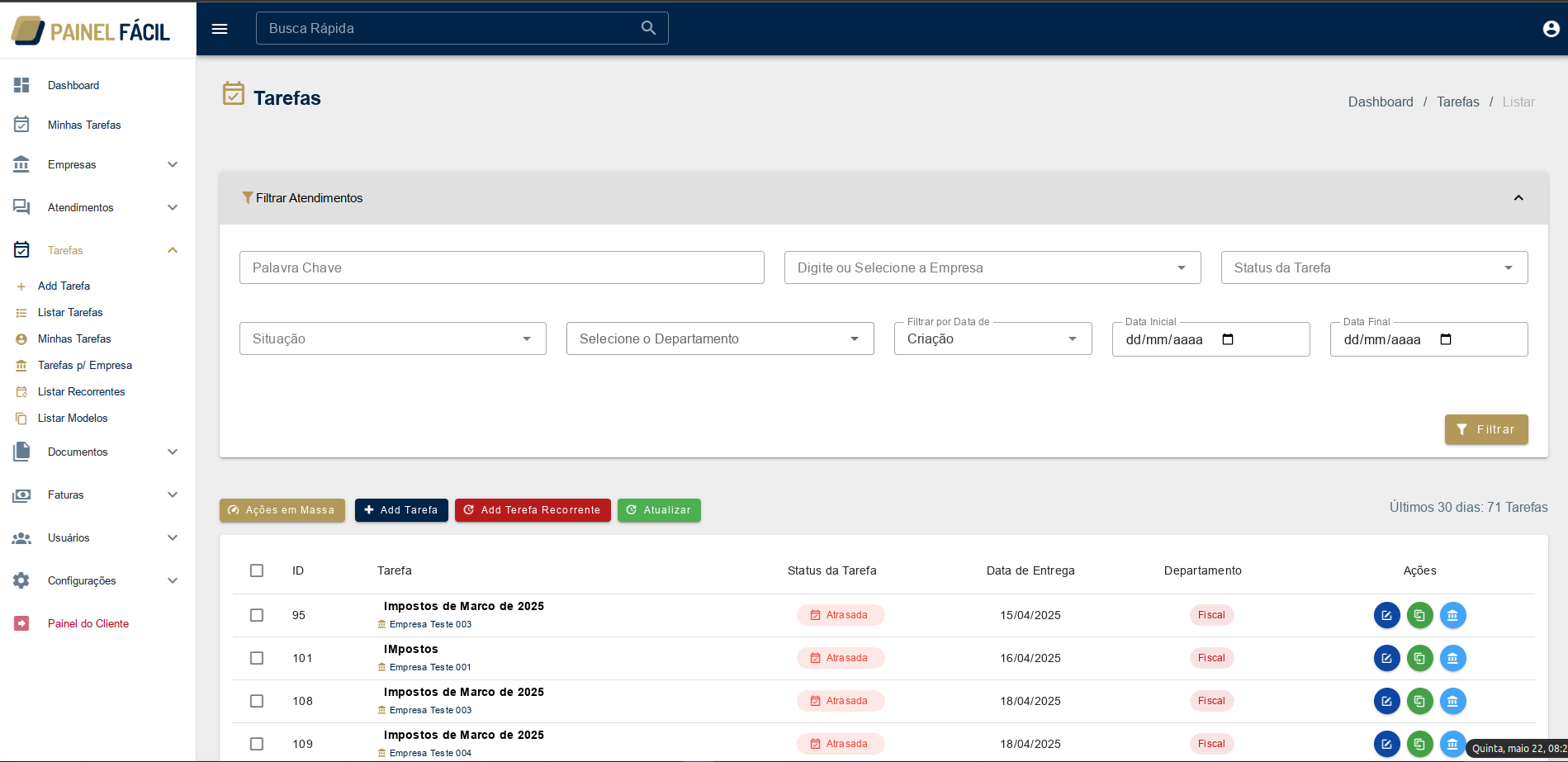Go to Tarefas via breadcrumb

pos(1458,102)
